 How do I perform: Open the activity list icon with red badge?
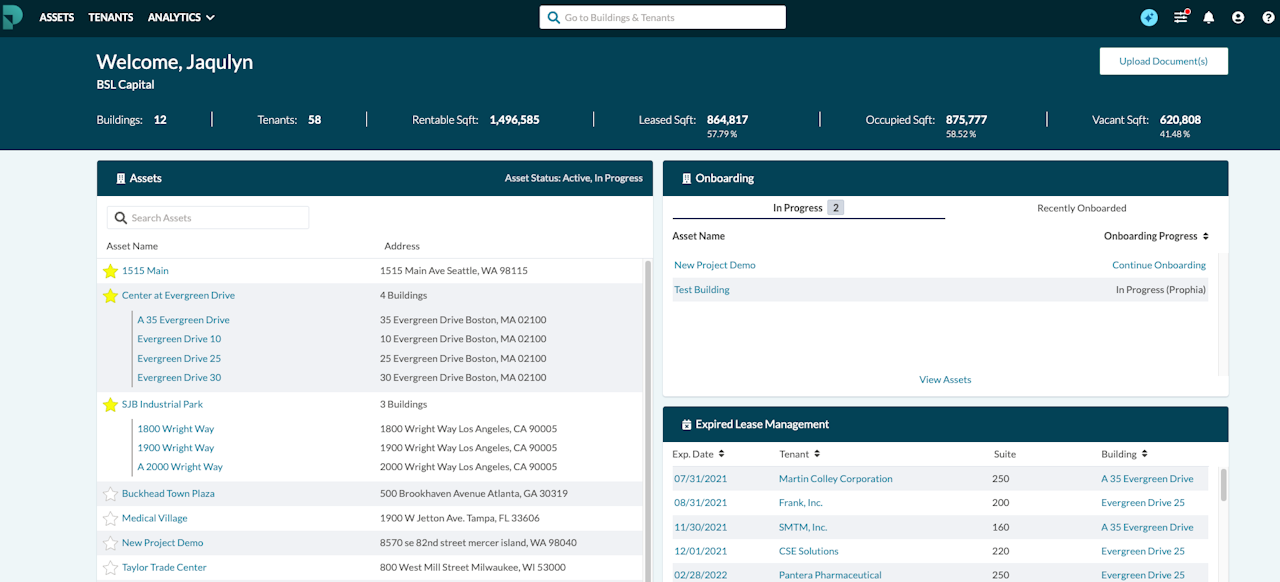(1181, 17)
